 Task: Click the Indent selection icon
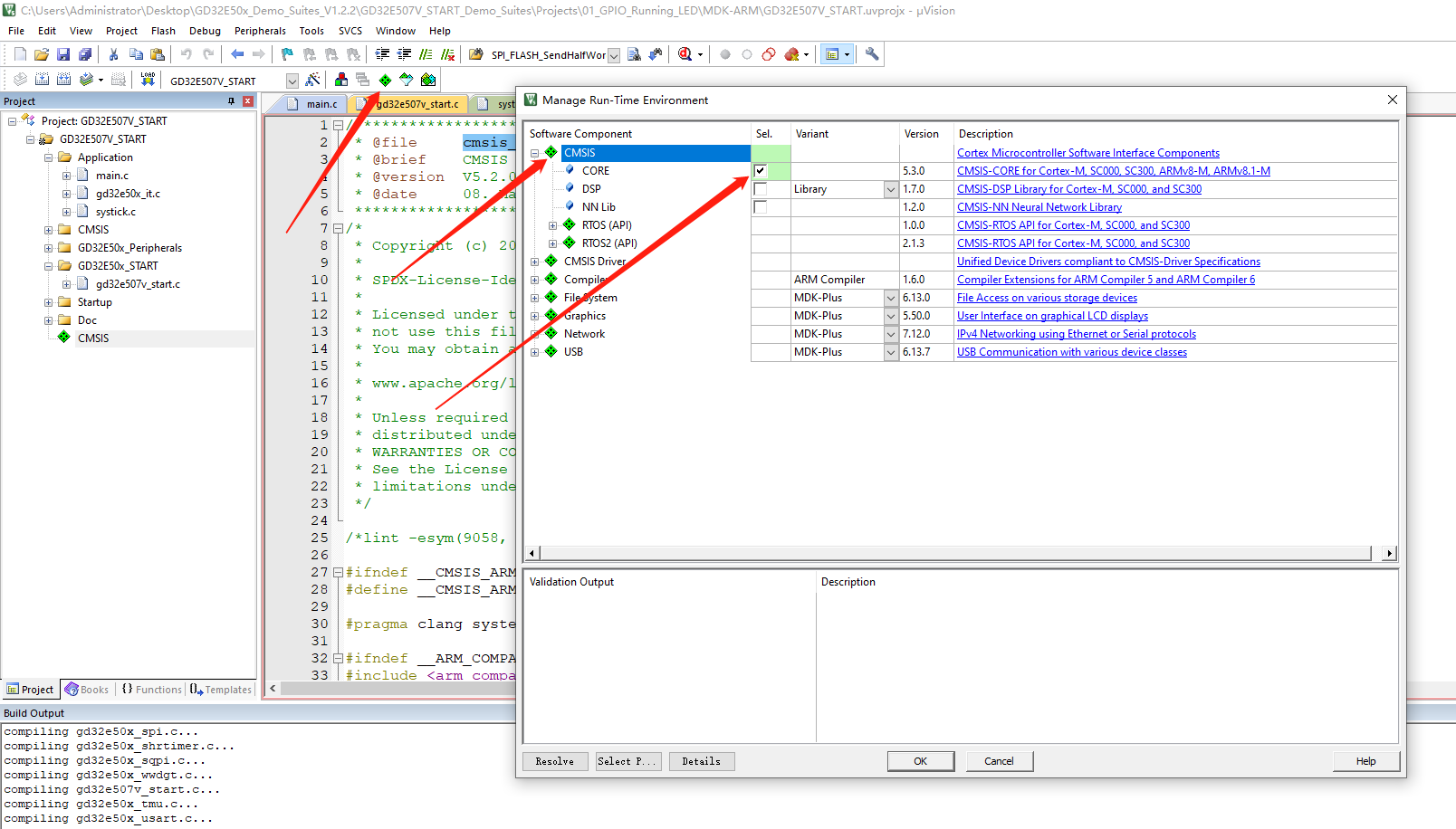coord(382,54)
